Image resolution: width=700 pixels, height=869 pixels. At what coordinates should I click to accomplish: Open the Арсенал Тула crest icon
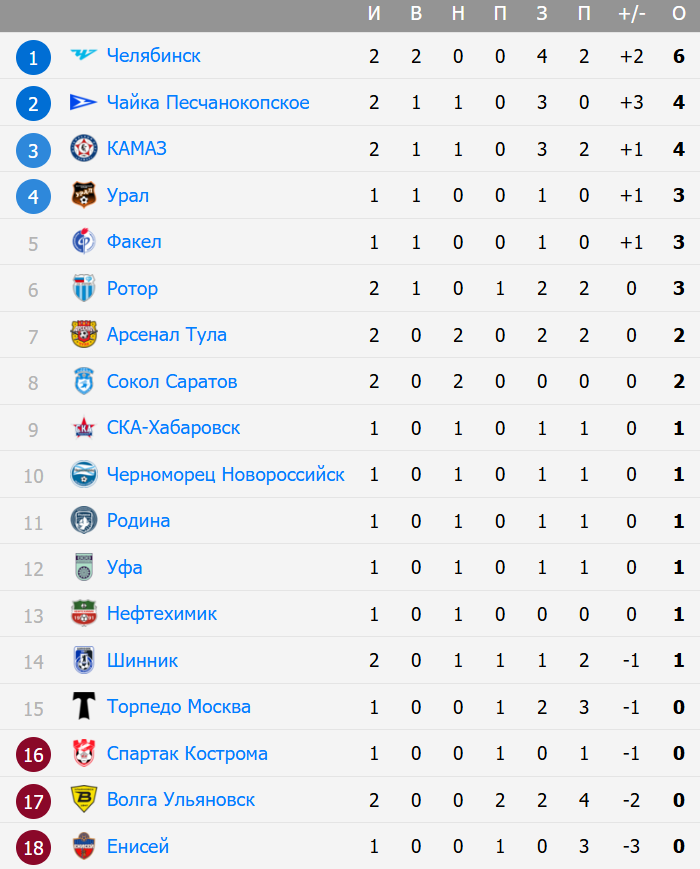[x=84, y=334]
